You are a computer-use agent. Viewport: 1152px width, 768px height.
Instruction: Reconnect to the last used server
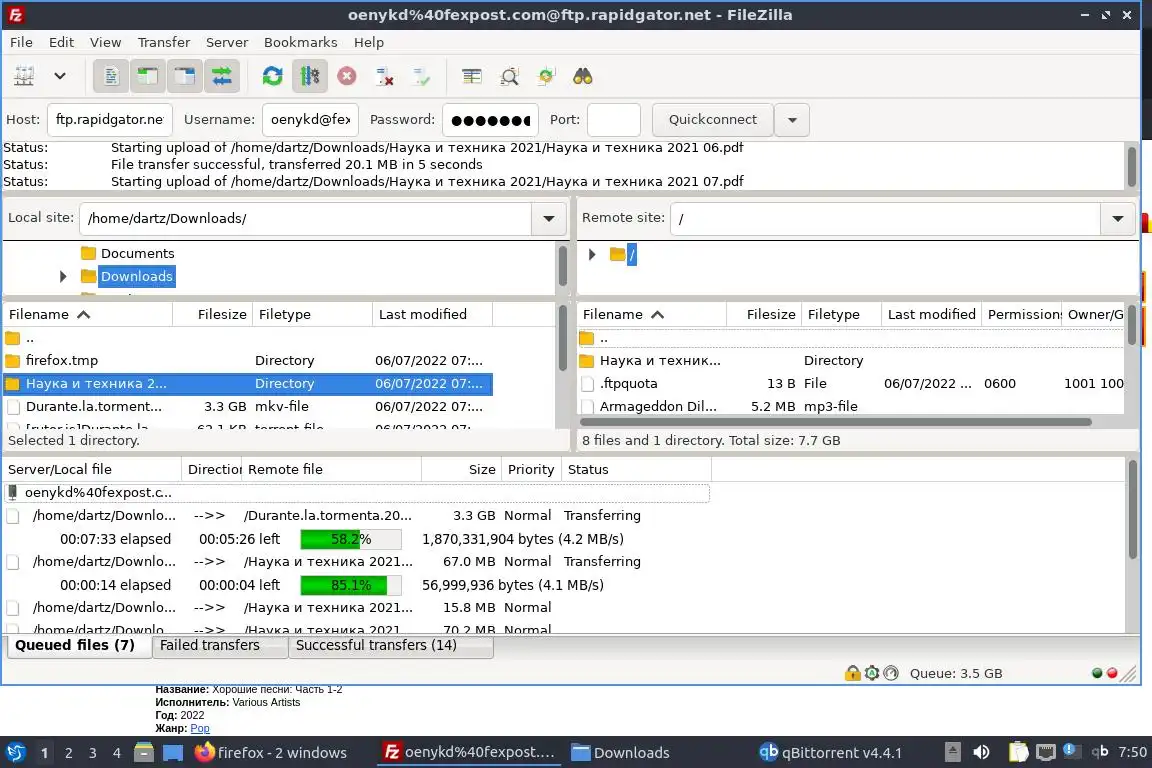point(422,76)
